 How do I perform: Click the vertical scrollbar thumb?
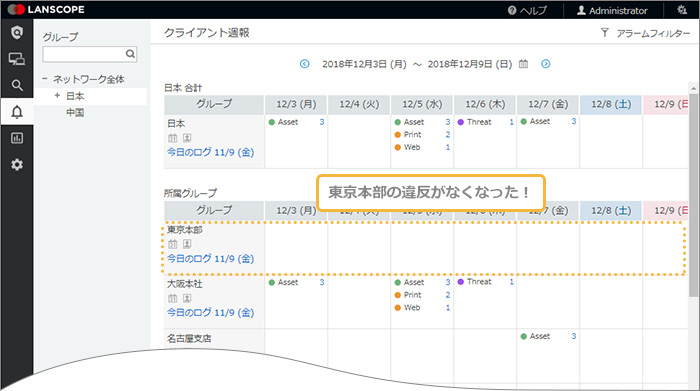coord(693,195)
